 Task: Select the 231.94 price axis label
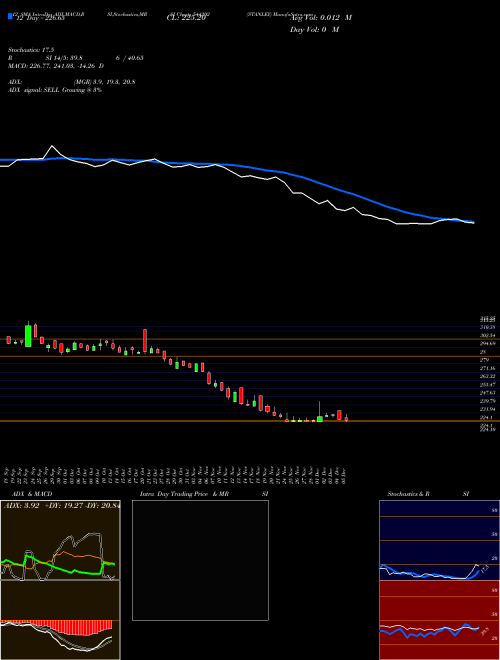pos(489,409)
